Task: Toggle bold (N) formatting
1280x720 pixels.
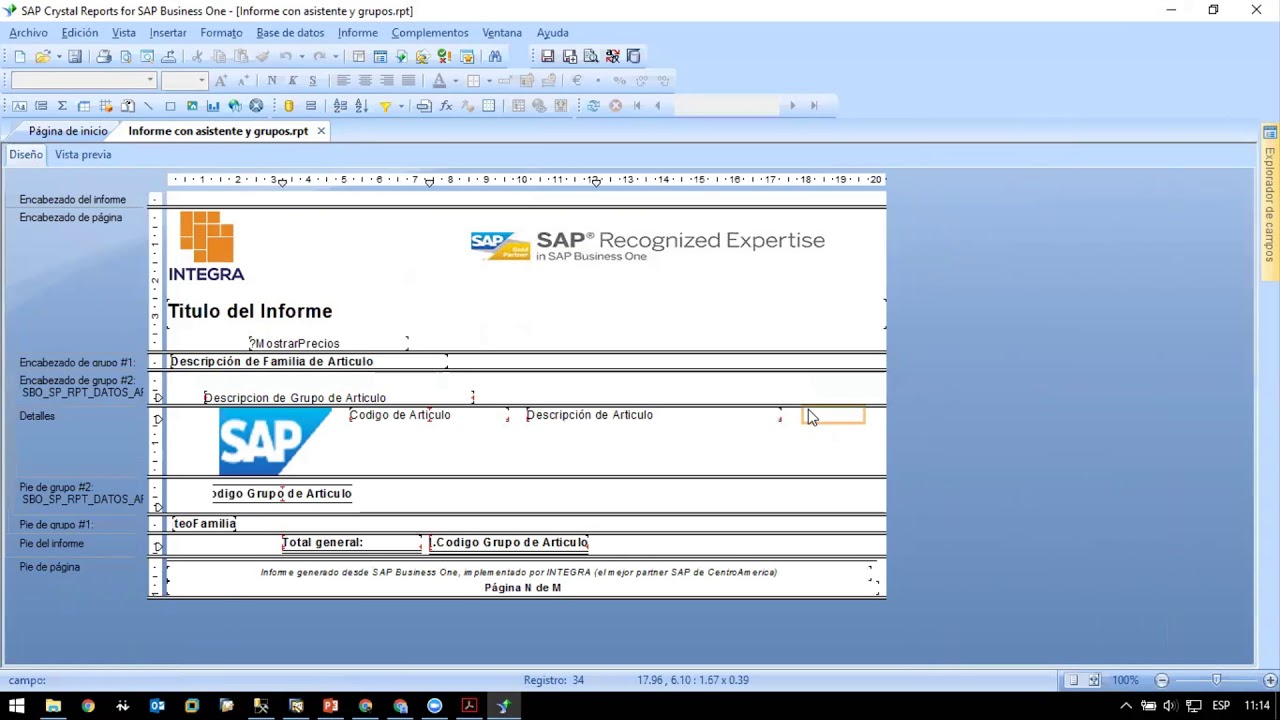Action: [x=272, y=80]
